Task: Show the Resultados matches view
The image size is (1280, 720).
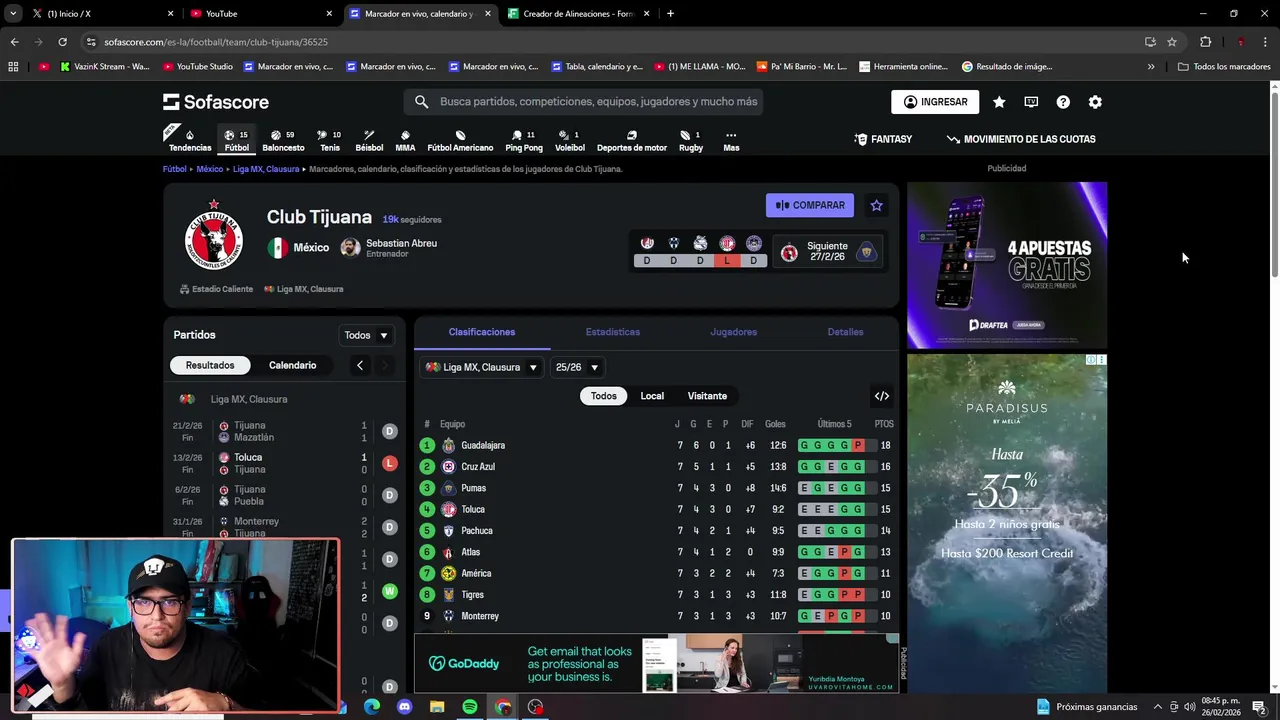Action: pos(210,365)
